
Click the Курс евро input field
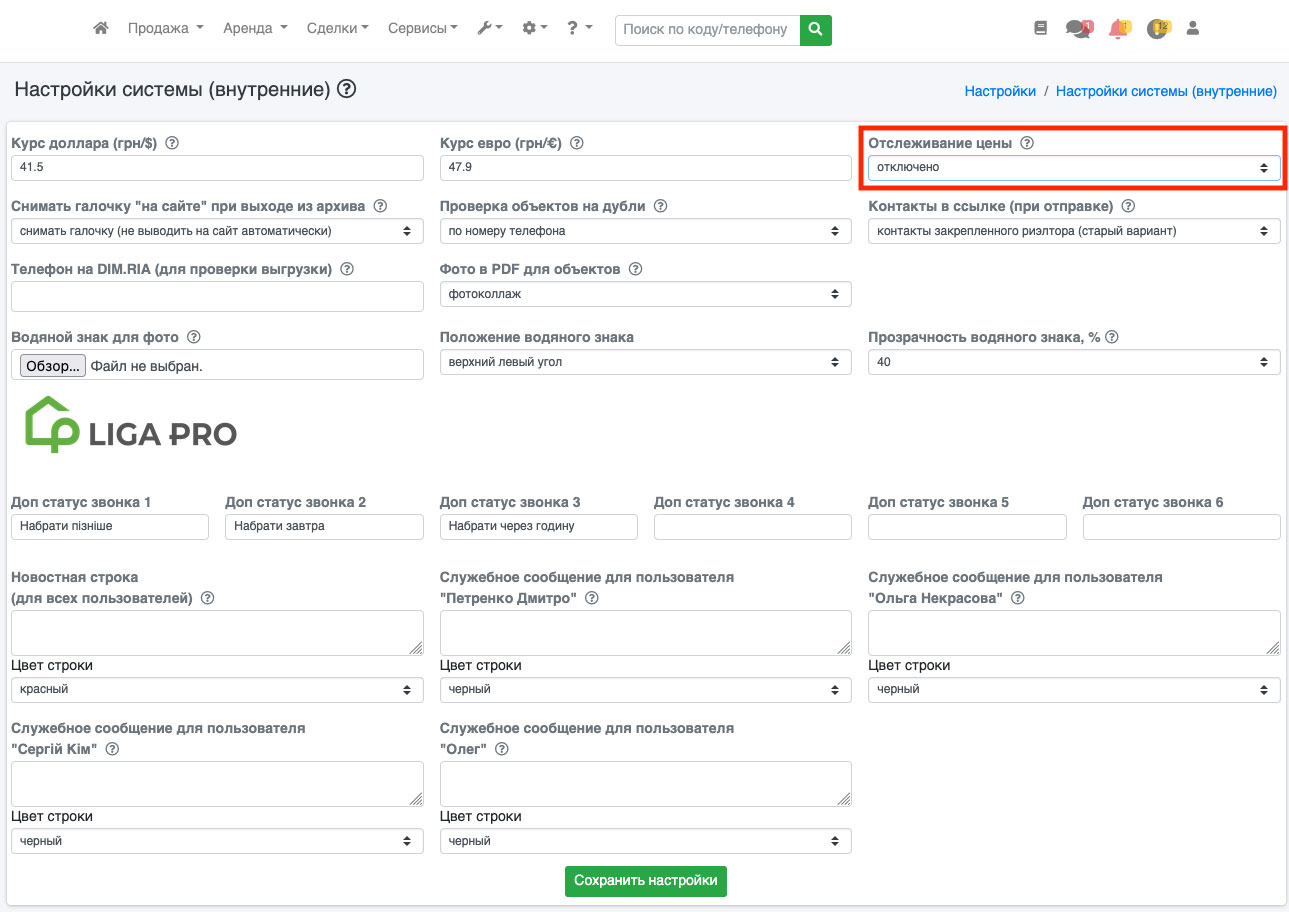645,168
